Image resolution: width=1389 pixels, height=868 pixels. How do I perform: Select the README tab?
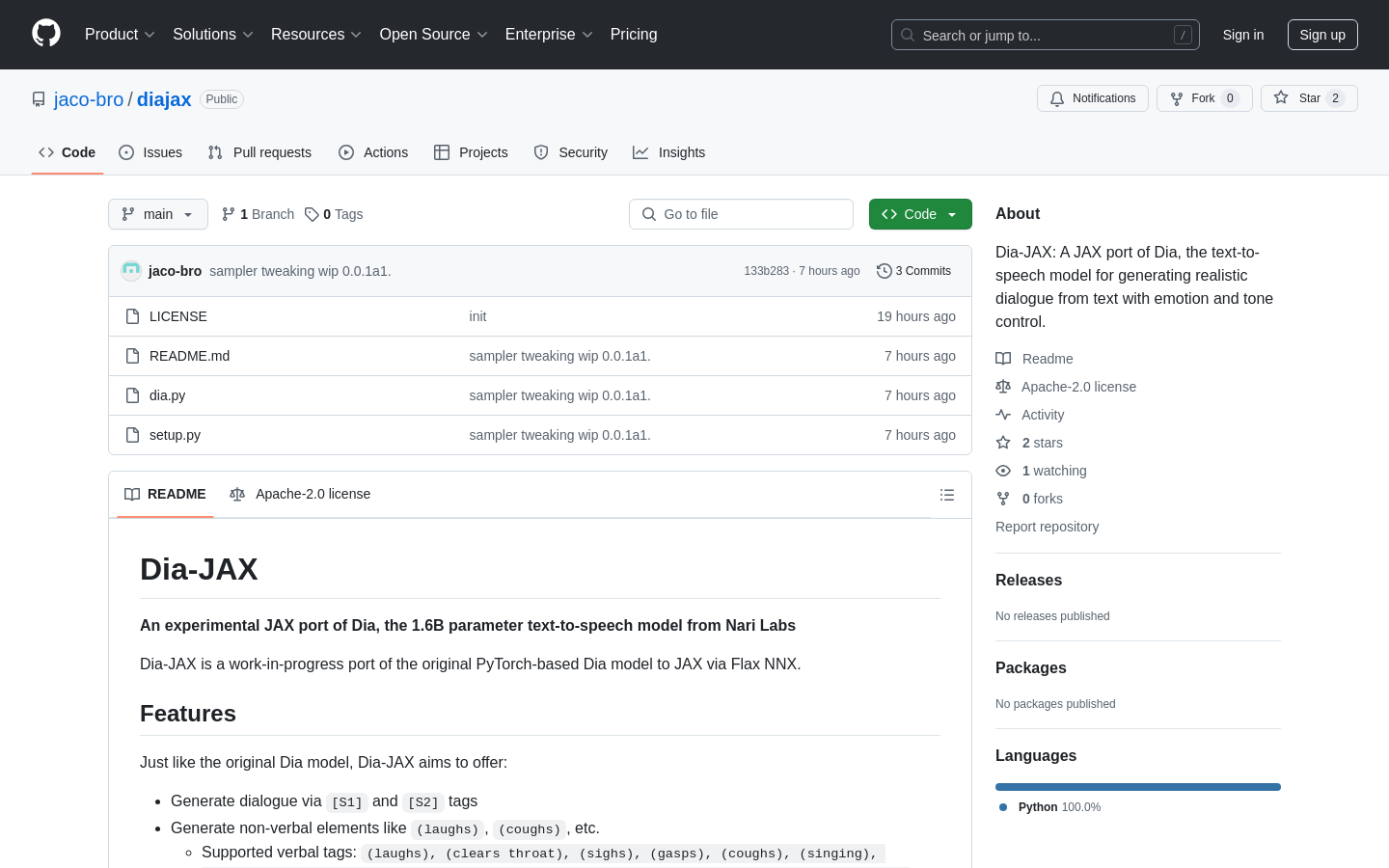[165, 494]
